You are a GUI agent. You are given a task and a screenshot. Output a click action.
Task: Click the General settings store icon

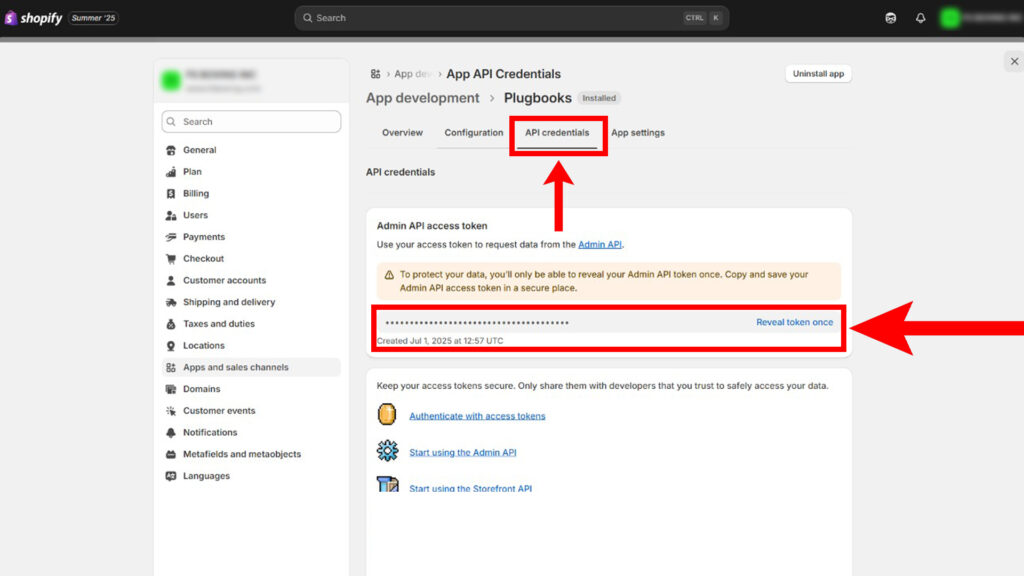point(171,150)
